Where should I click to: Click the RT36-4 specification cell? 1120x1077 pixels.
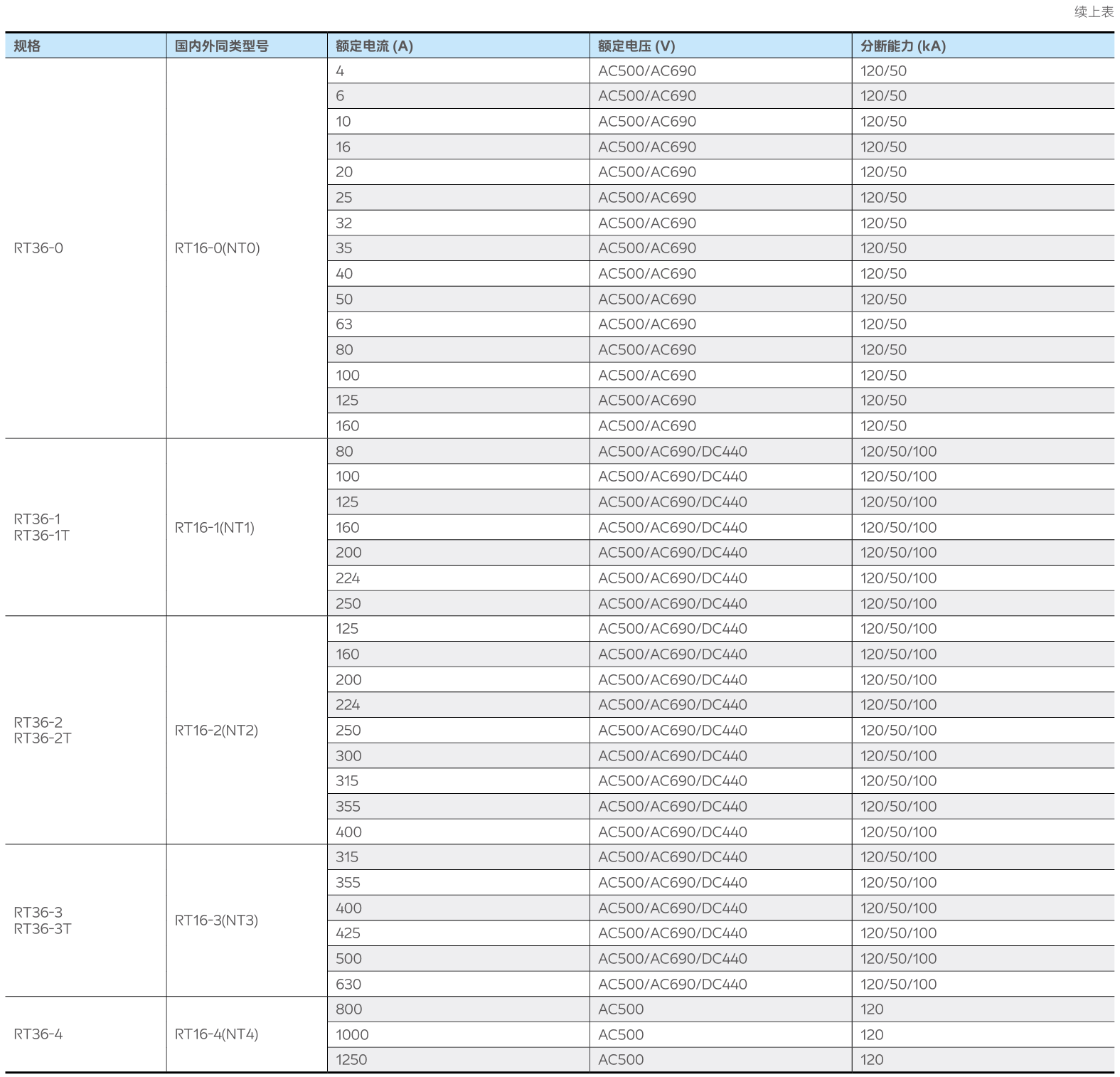(x=38, y=1034)
